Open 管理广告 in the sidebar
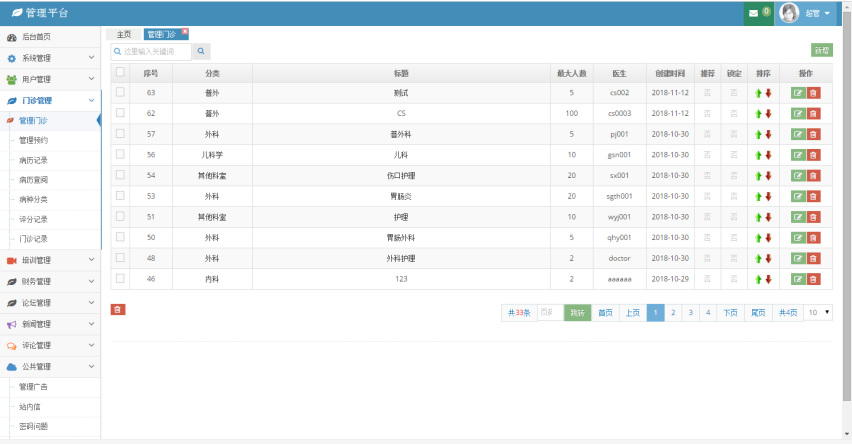Viewport: 852px width, 445px height. (x=34, y=387)
